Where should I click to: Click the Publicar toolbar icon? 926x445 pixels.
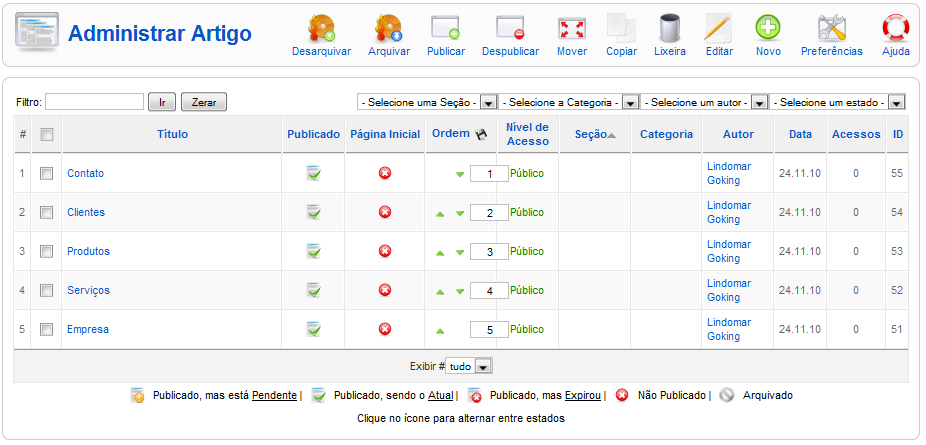coord(446,28)
